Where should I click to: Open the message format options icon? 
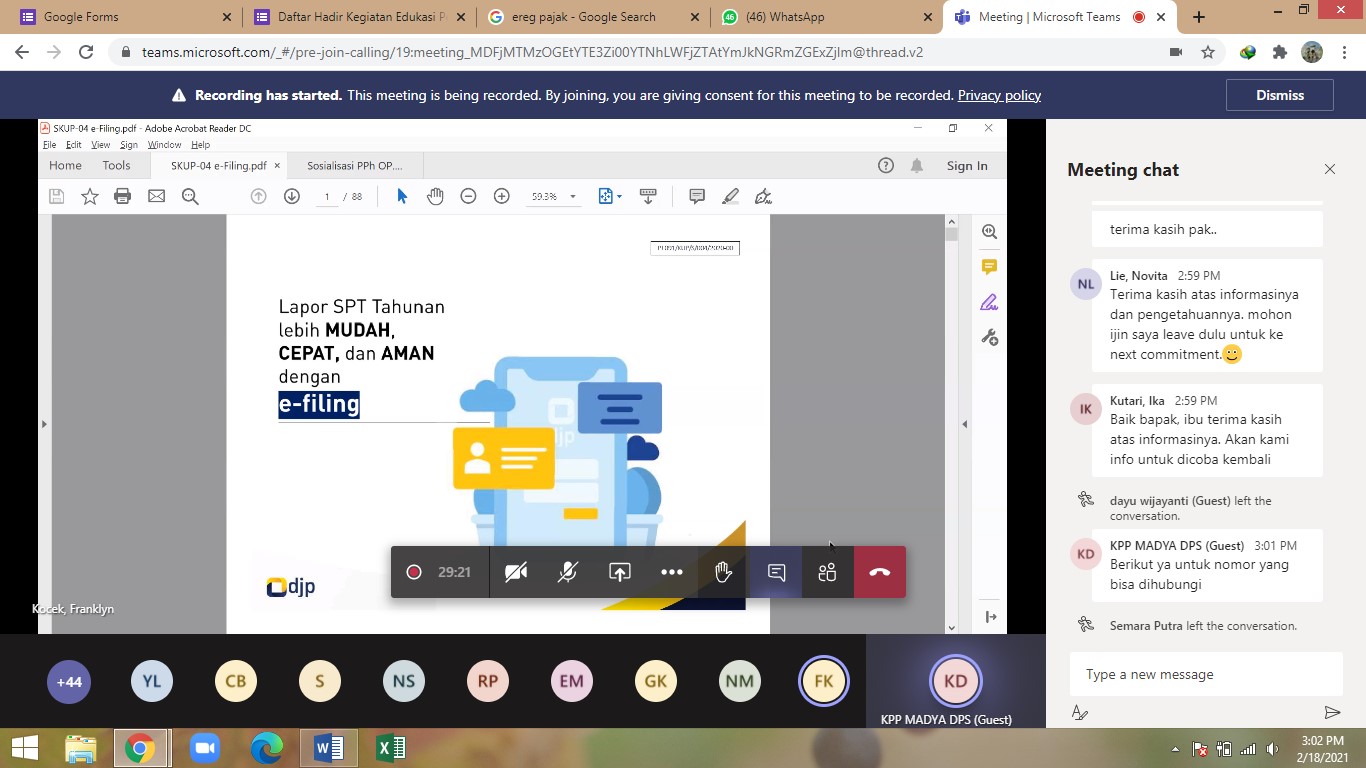click(x=1079, y=712)
